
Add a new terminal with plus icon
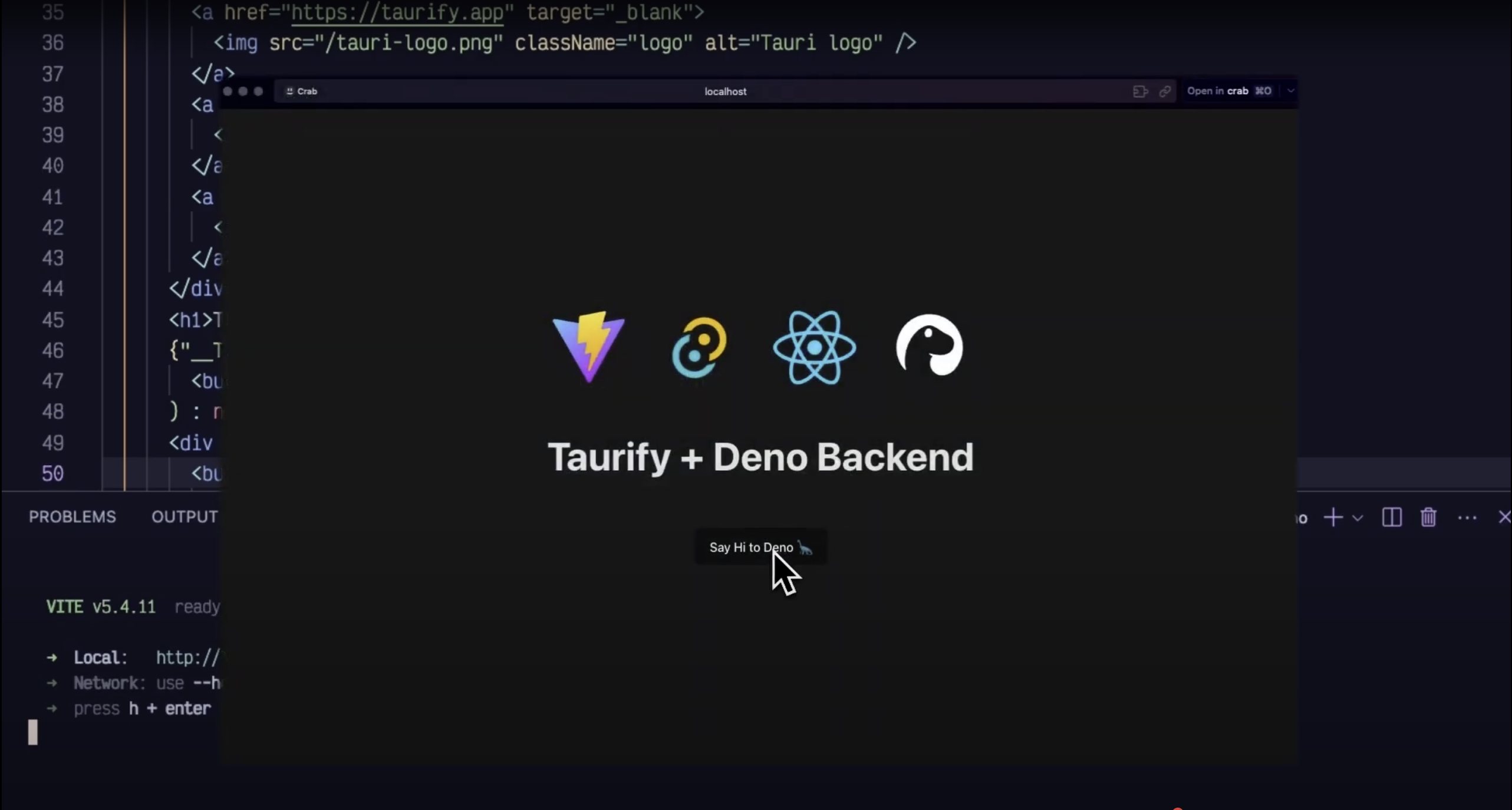[1333, 518]
